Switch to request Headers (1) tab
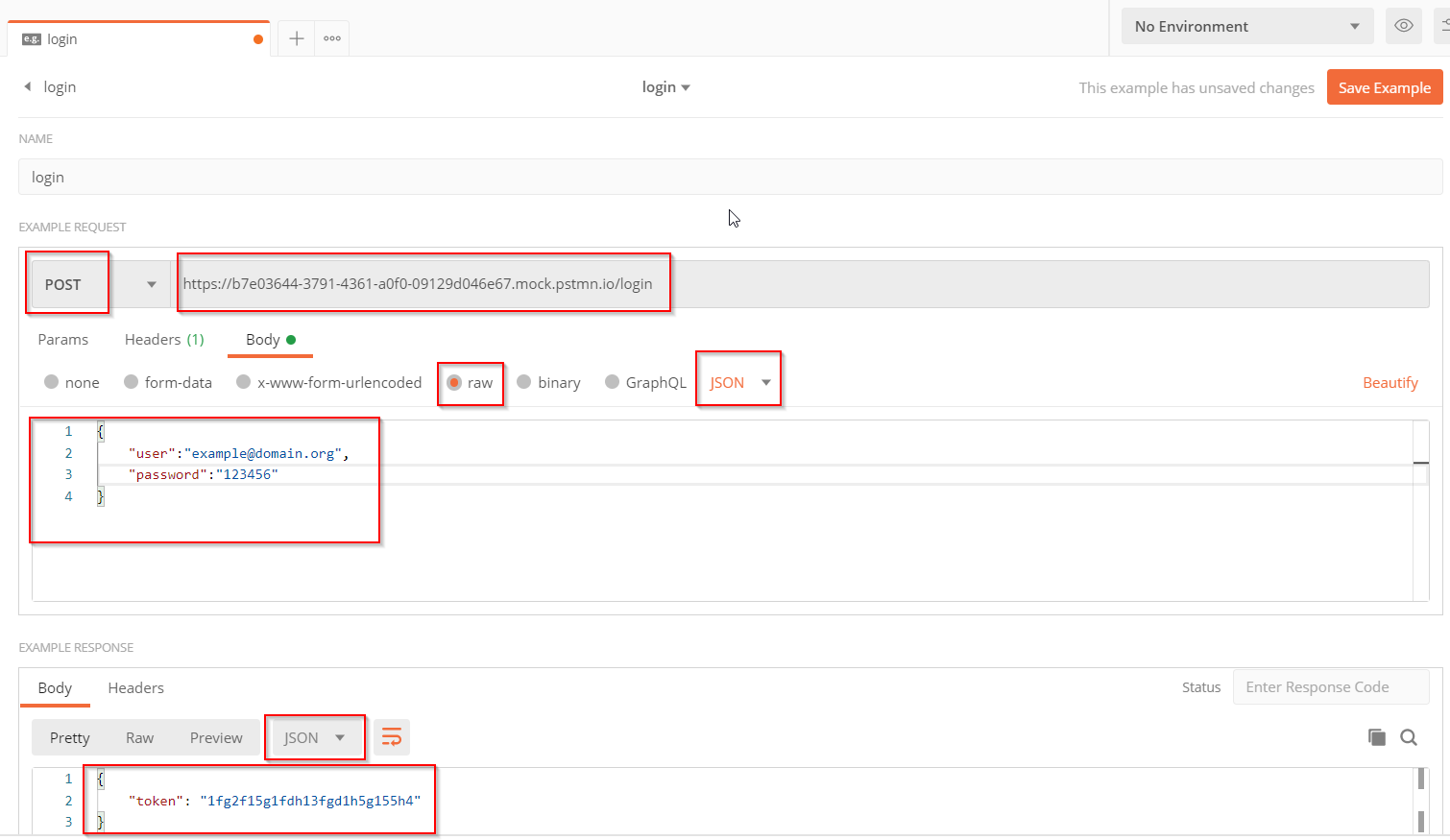 [x=164, y=340]
